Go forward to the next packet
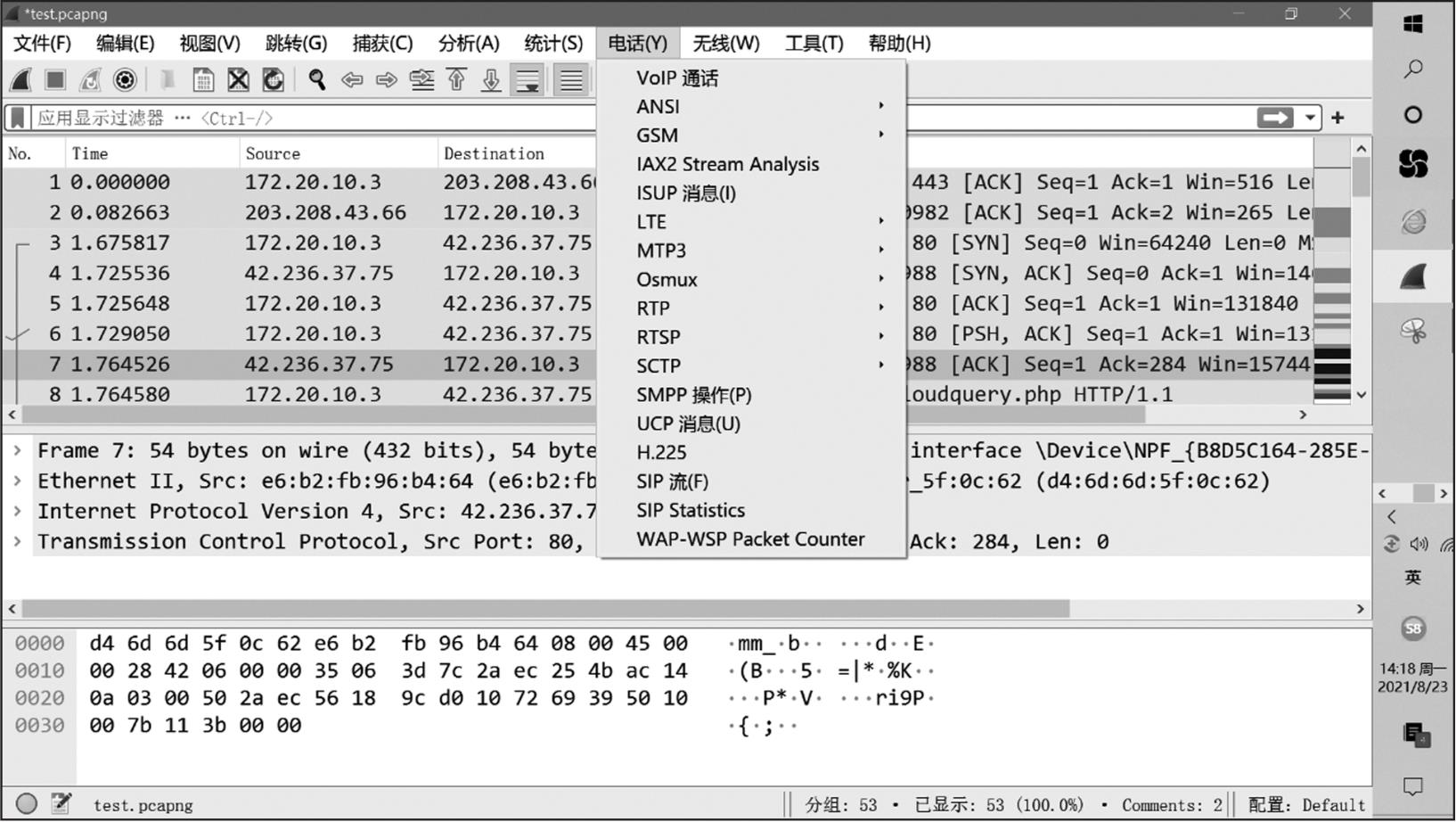1456x822 pixels. click(x=387, y=80)
